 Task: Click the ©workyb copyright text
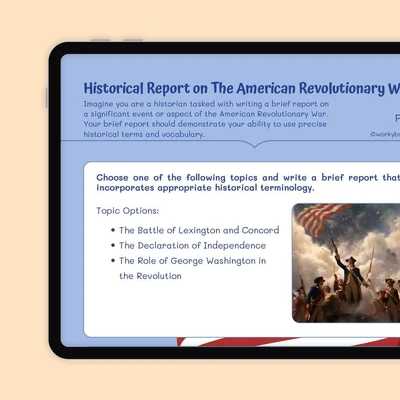[385, 134]
